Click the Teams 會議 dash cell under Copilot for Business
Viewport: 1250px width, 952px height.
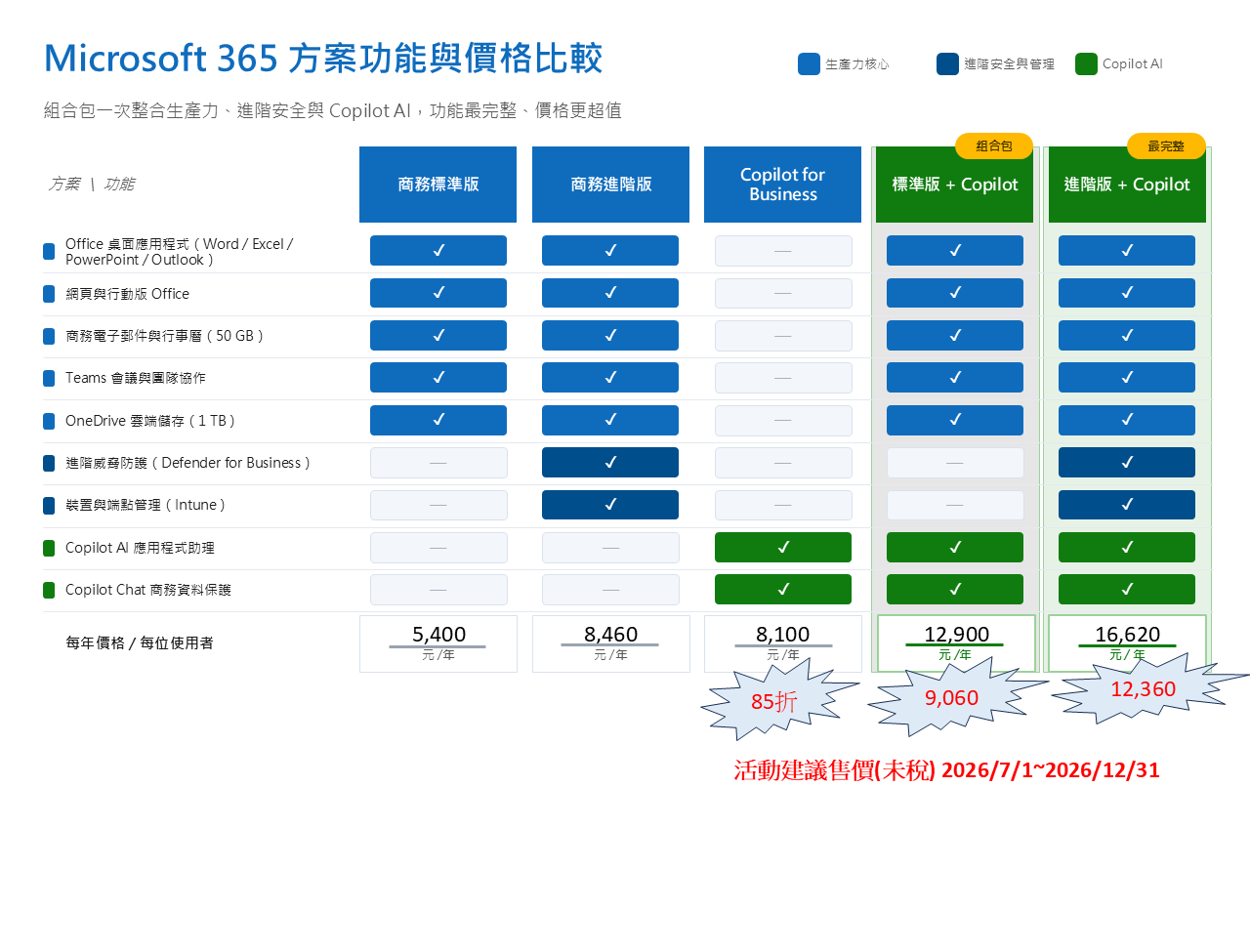(783, 378)
